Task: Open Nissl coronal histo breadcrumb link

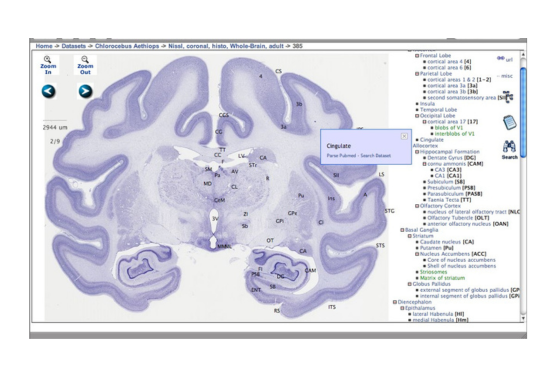Action: pos(226,46)
